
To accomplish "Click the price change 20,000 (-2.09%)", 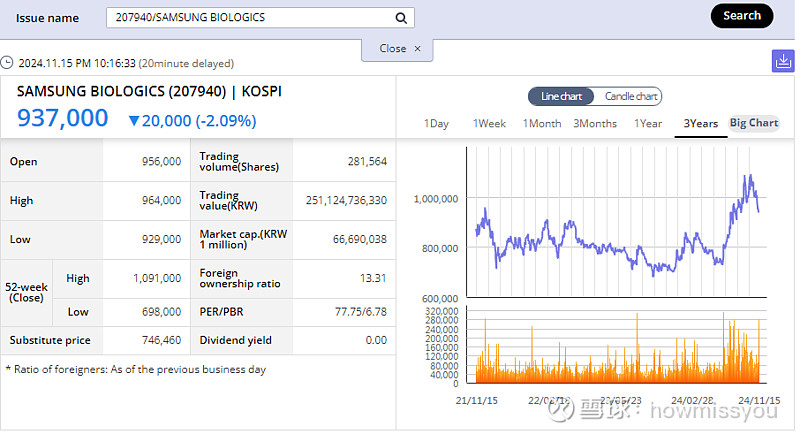I will (193, 121).
